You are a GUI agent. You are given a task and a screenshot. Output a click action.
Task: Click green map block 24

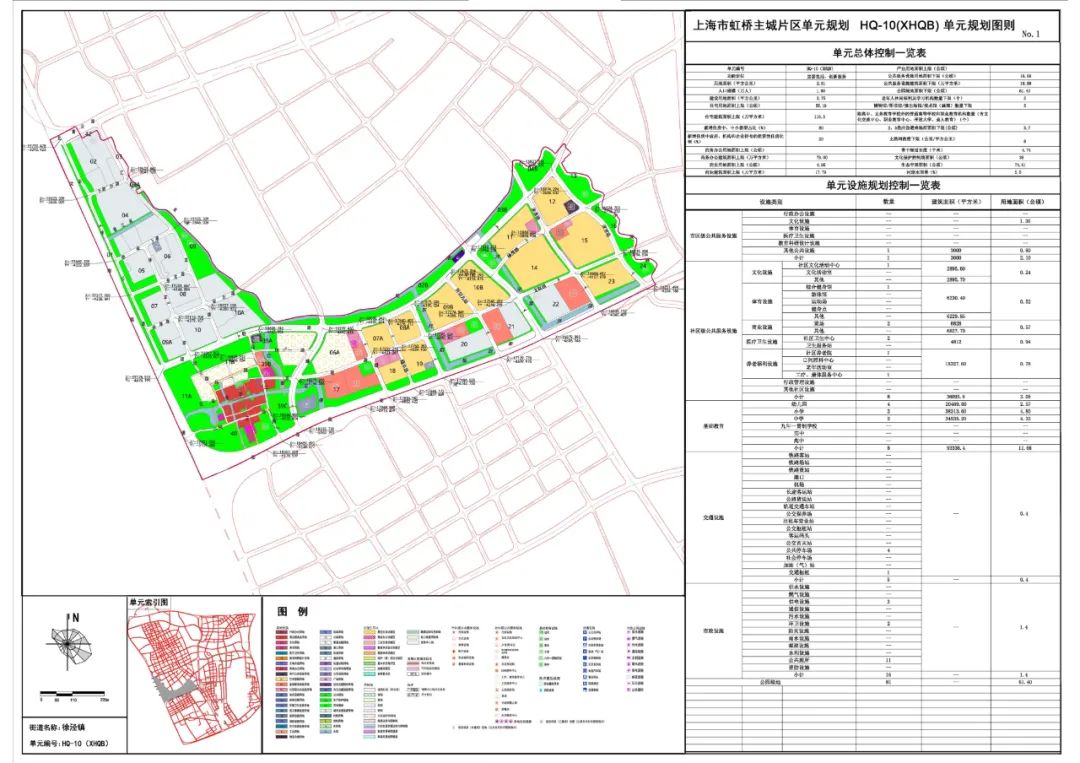coord(643,266)
